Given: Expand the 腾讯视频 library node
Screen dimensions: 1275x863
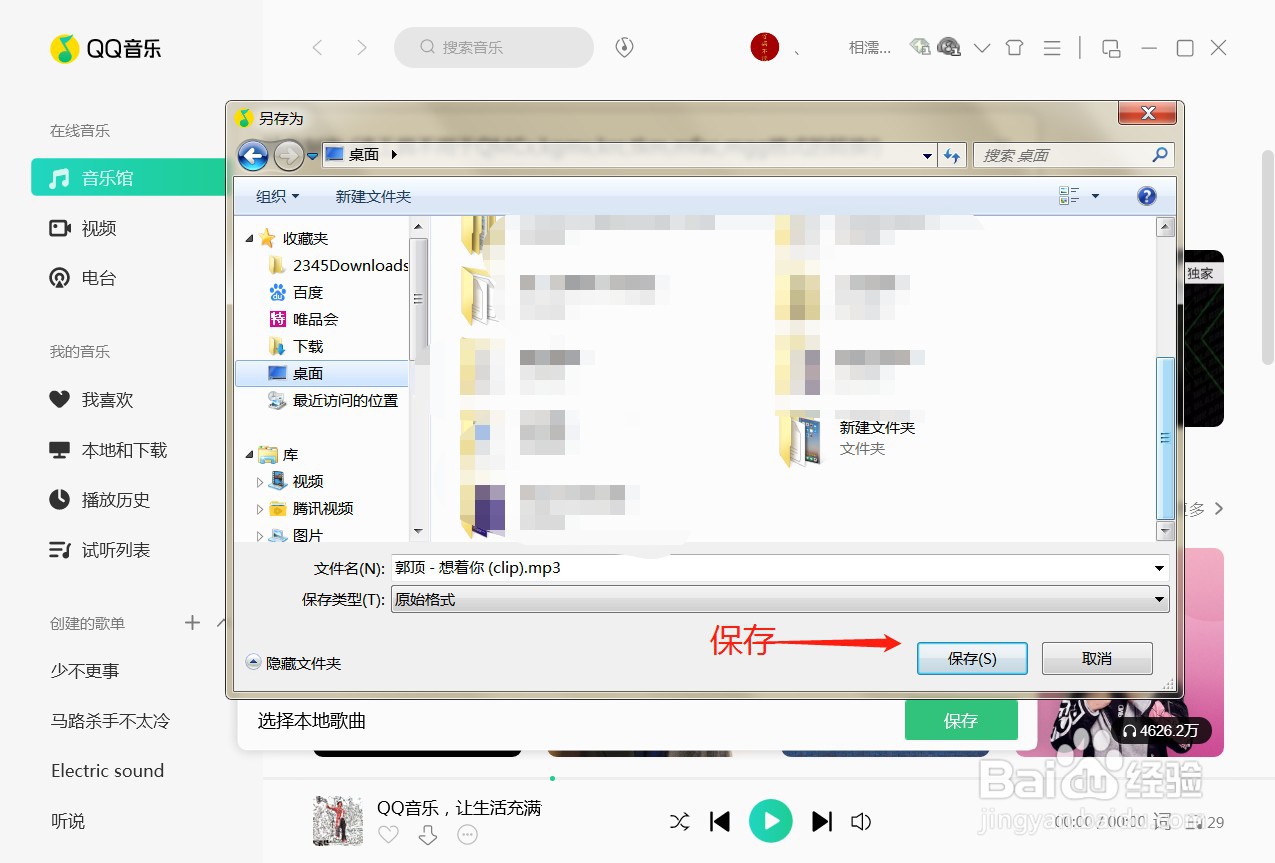Looking at the screenshot, I should click(x=260, y=509).
